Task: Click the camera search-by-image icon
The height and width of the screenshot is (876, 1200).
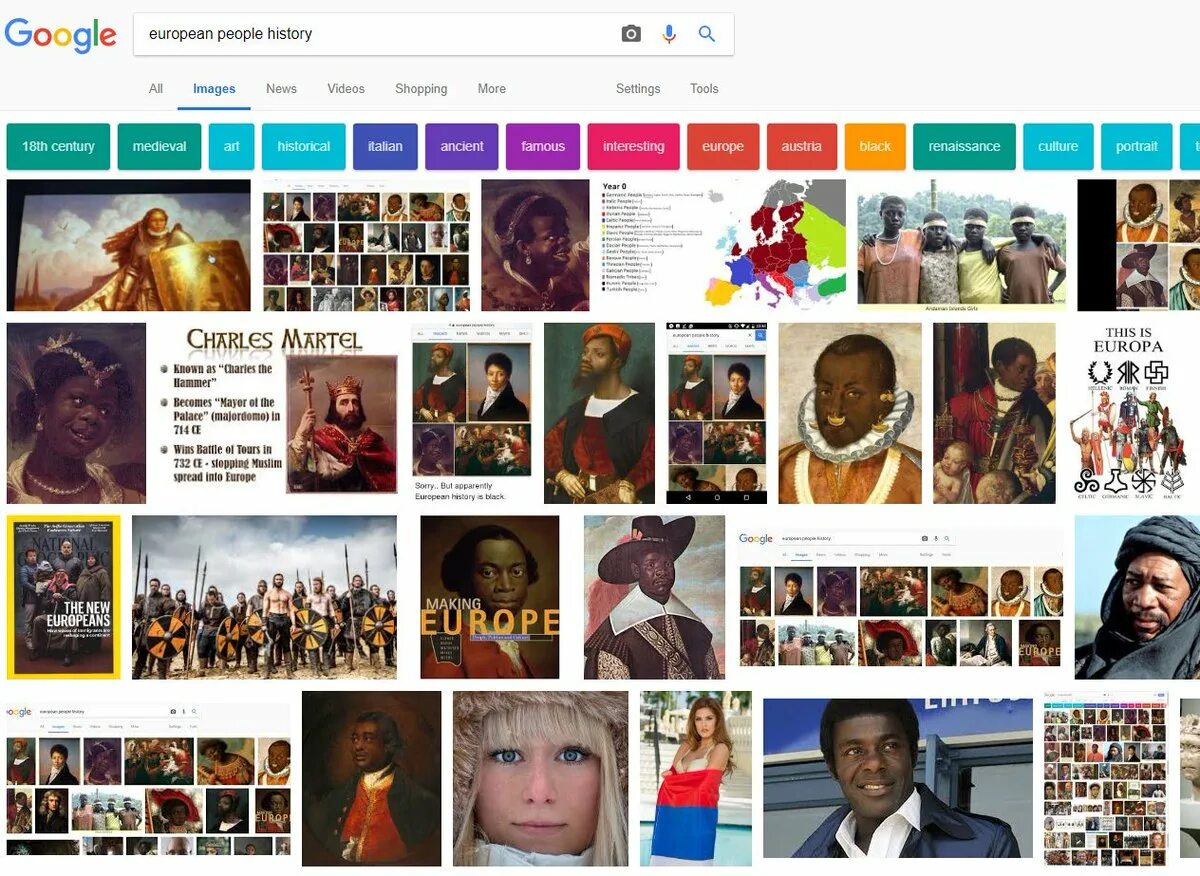Action: 631,34
